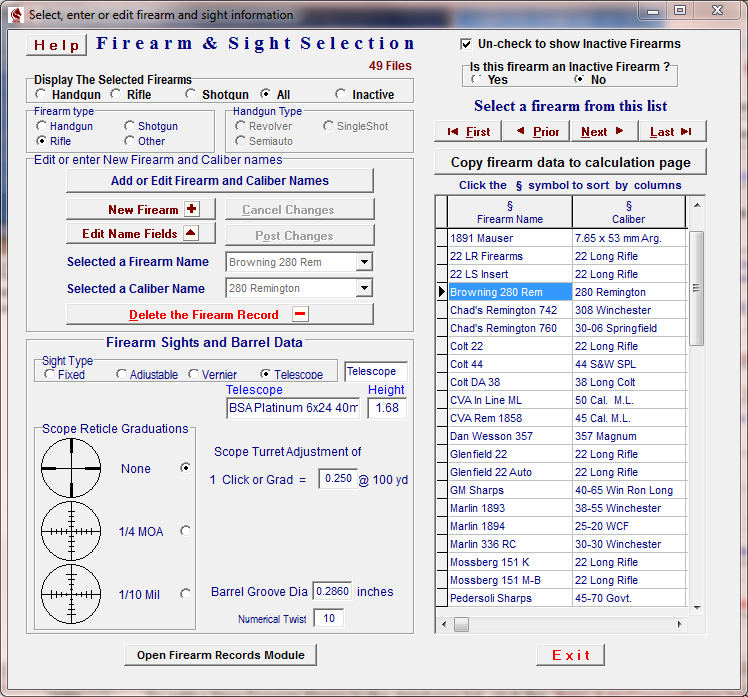
Task: Sort by Firearm Name § symbol
Action: 509,206
